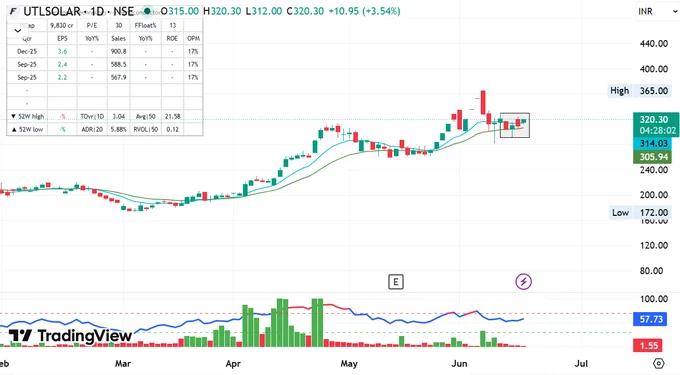Select the Sales column header
Screen dimensions: 680x375
(118, 39)
